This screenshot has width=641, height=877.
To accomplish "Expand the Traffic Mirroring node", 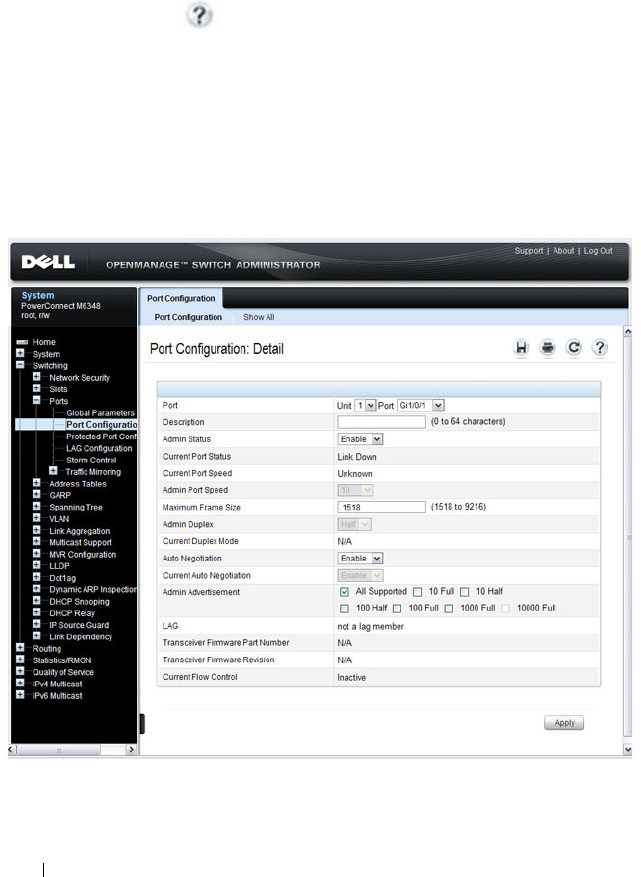I will click(x=53, y=471).
